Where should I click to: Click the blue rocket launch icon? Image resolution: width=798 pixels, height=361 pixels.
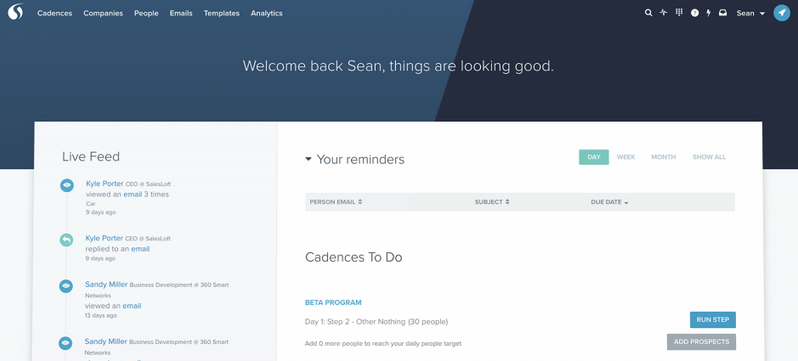click(x=782, y=13)
